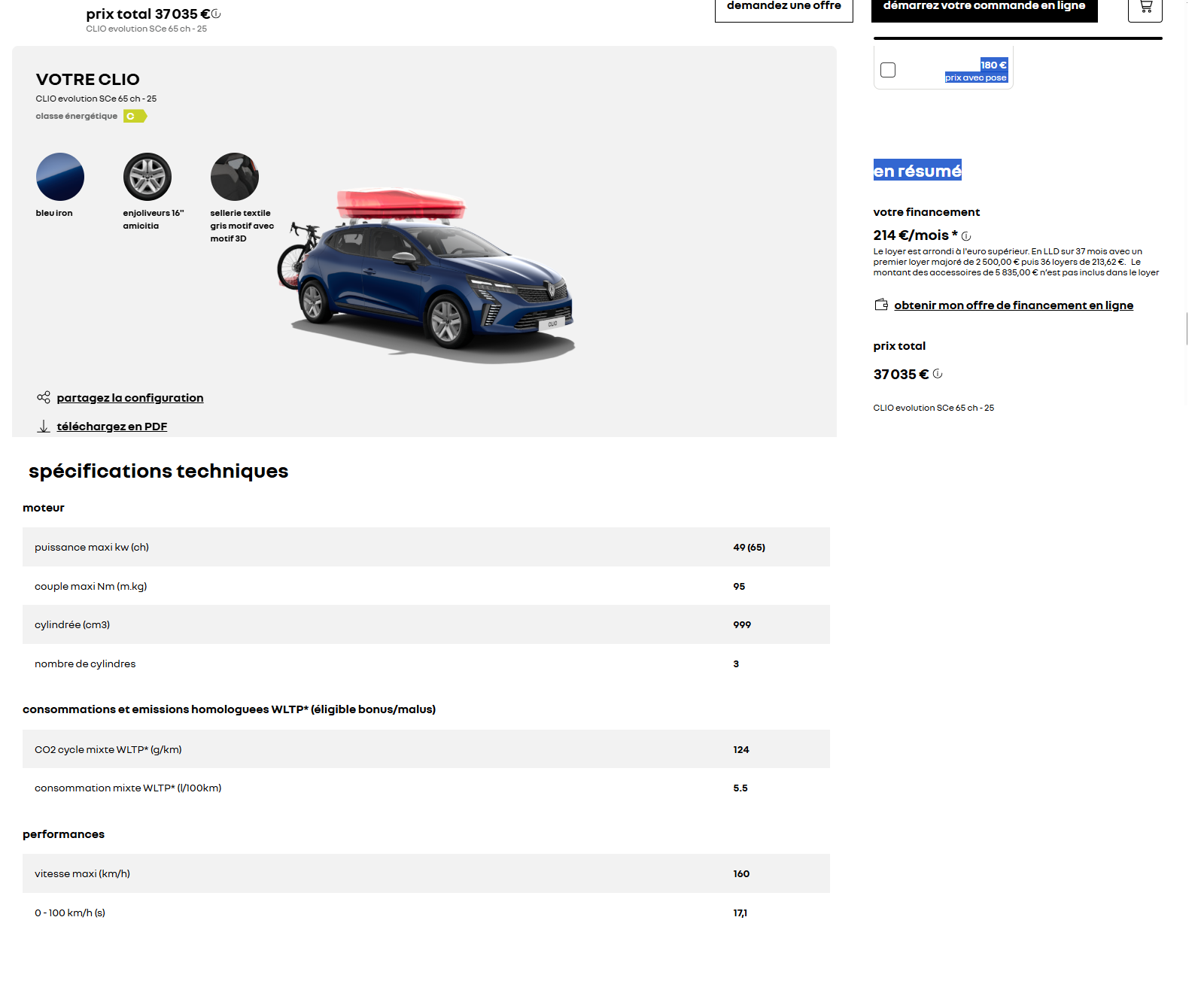1204x993 pixels.
Task: Click the '5.5' consumption value
Action: tap(740, 788)
